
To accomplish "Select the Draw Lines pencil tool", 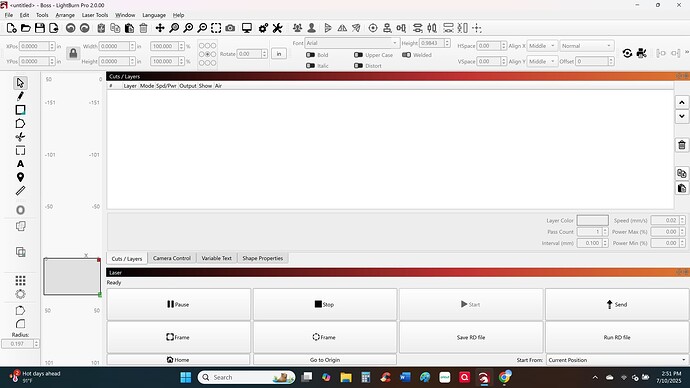I will click(20, 96).
